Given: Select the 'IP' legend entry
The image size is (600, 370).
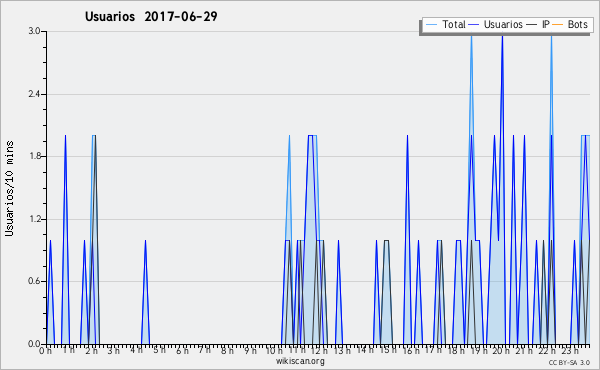Looking at the screenshot, I should [546, 24].
